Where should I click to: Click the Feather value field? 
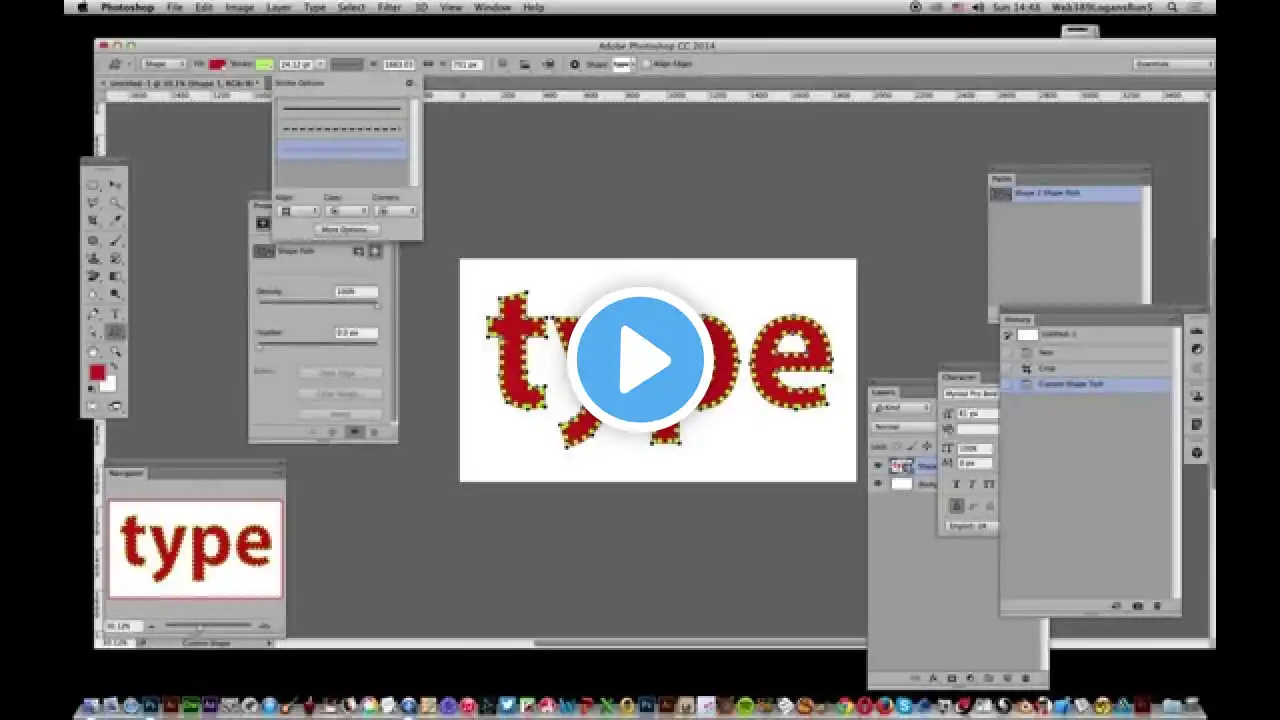pos(356,333)
